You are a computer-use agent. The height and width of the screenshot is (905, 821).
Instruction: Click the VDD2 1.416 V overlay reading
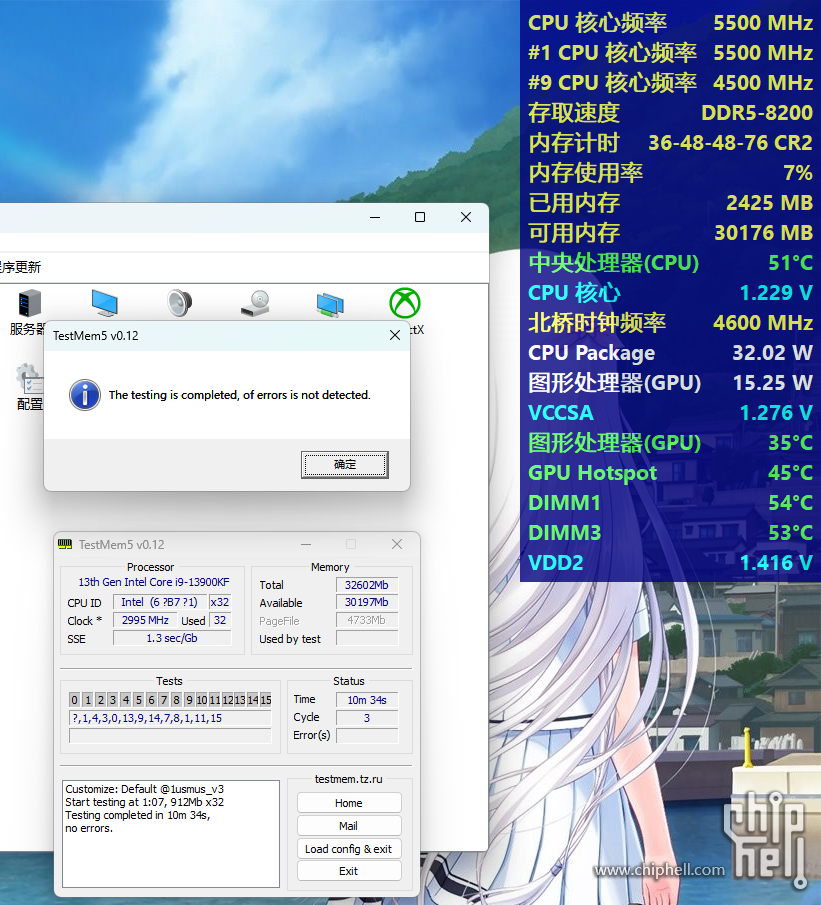670,563
